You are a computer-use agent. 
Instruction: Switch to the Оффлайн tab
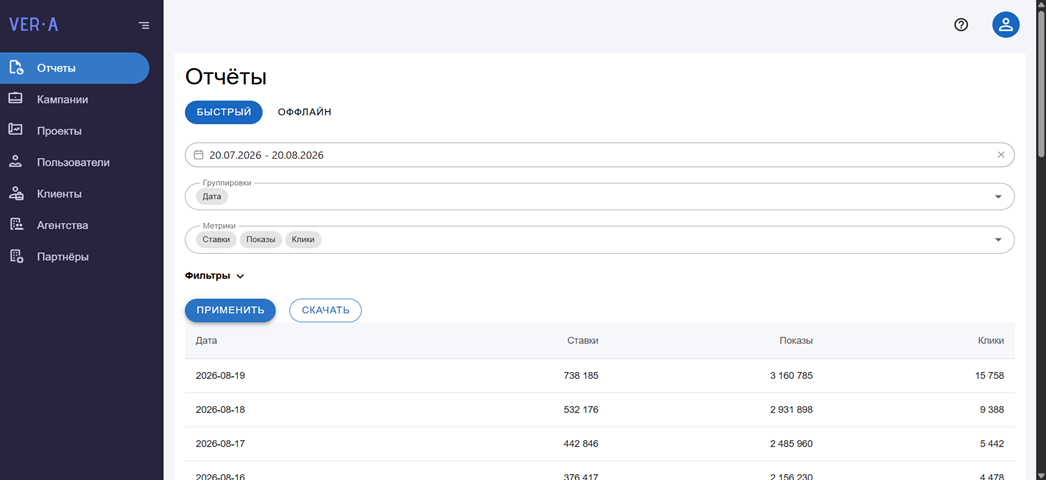[x=305, y=112]
